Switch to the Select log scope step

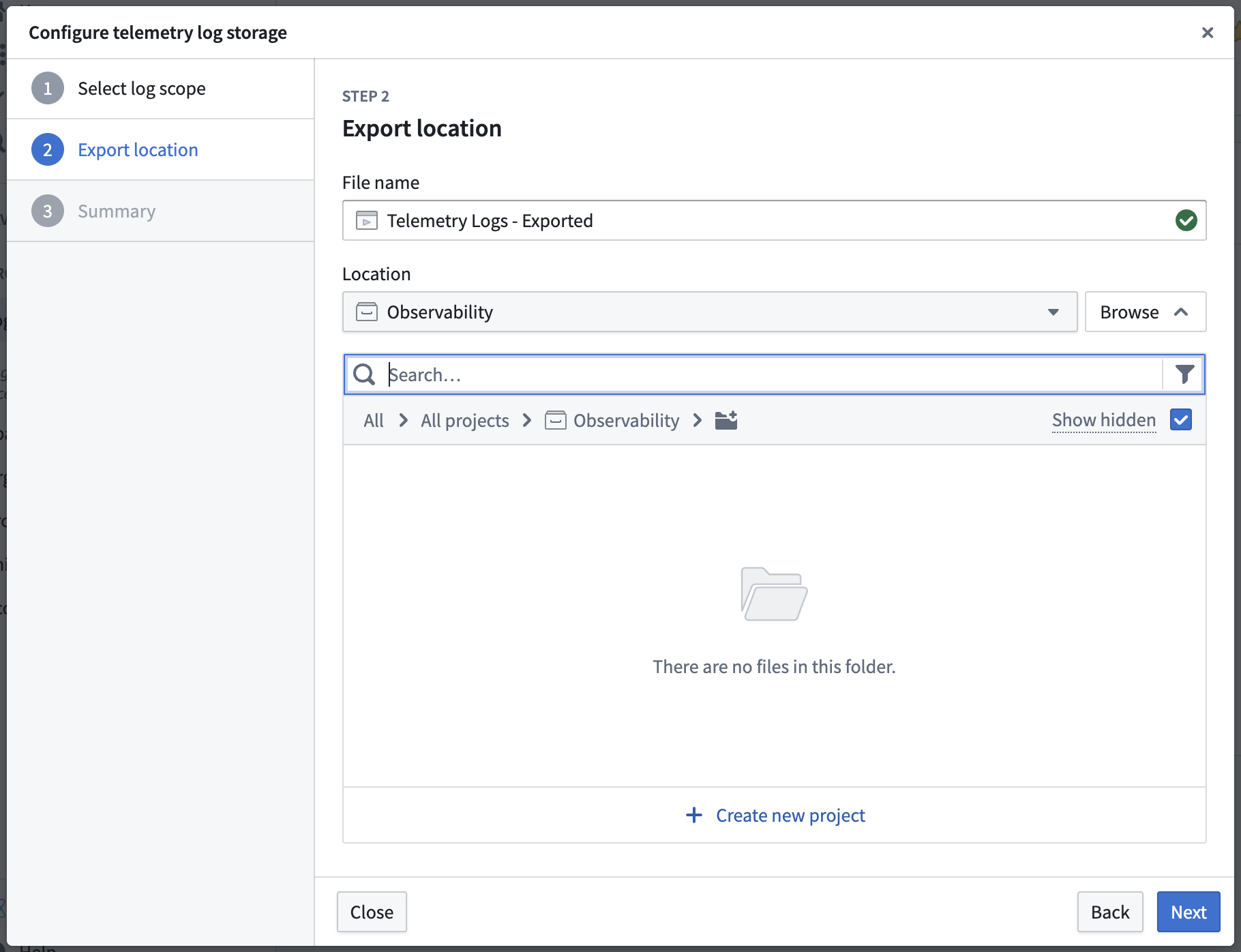tap(141, 88)
